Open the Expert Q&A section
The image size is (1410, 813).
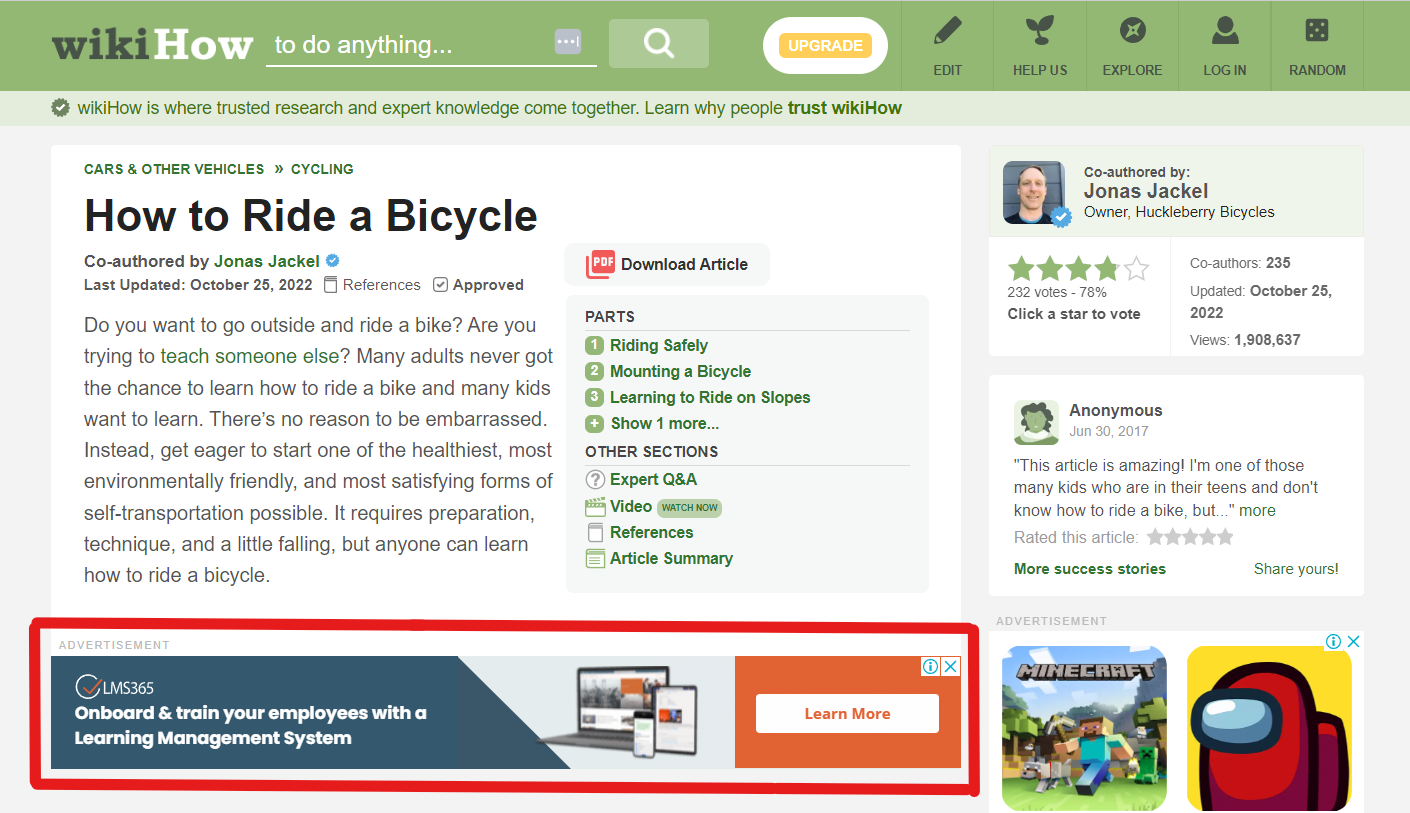click(653, 479)
